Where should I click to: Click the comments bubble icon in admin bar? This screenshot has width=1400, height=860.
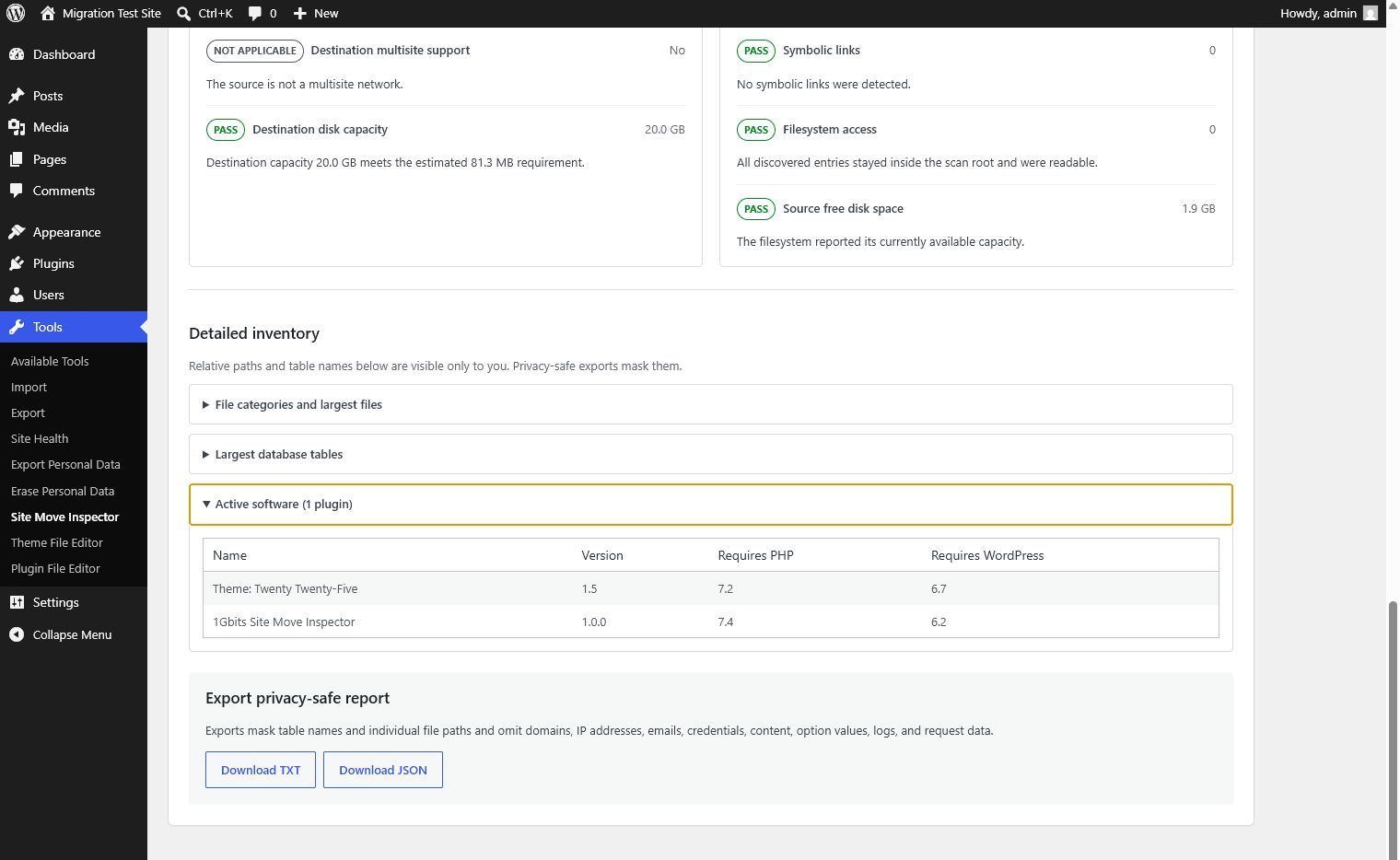point(255,13)
